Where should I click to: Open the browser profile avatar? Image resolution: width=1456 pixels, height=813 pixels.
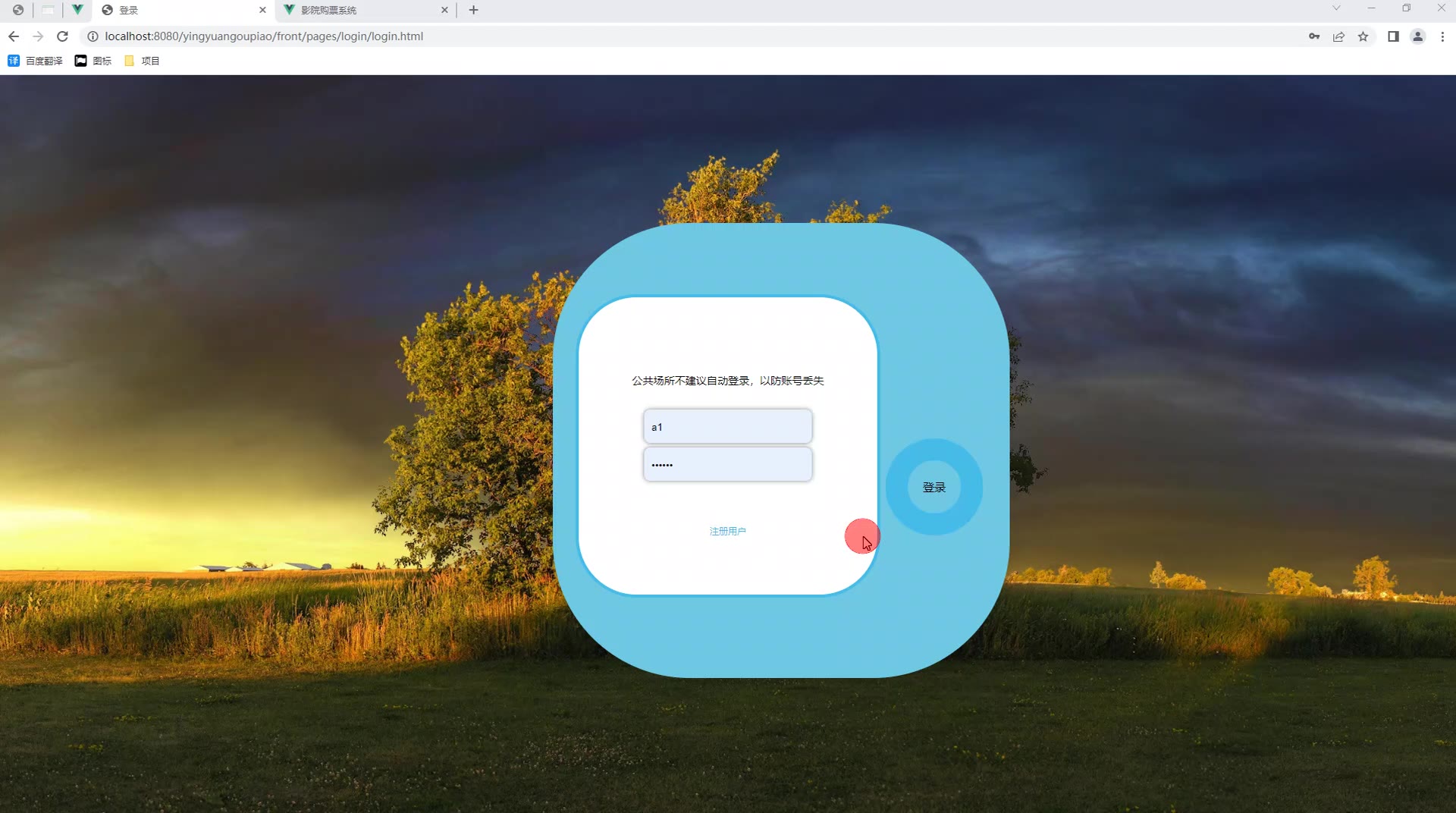pyautogui.click(x=1417, y=36)
